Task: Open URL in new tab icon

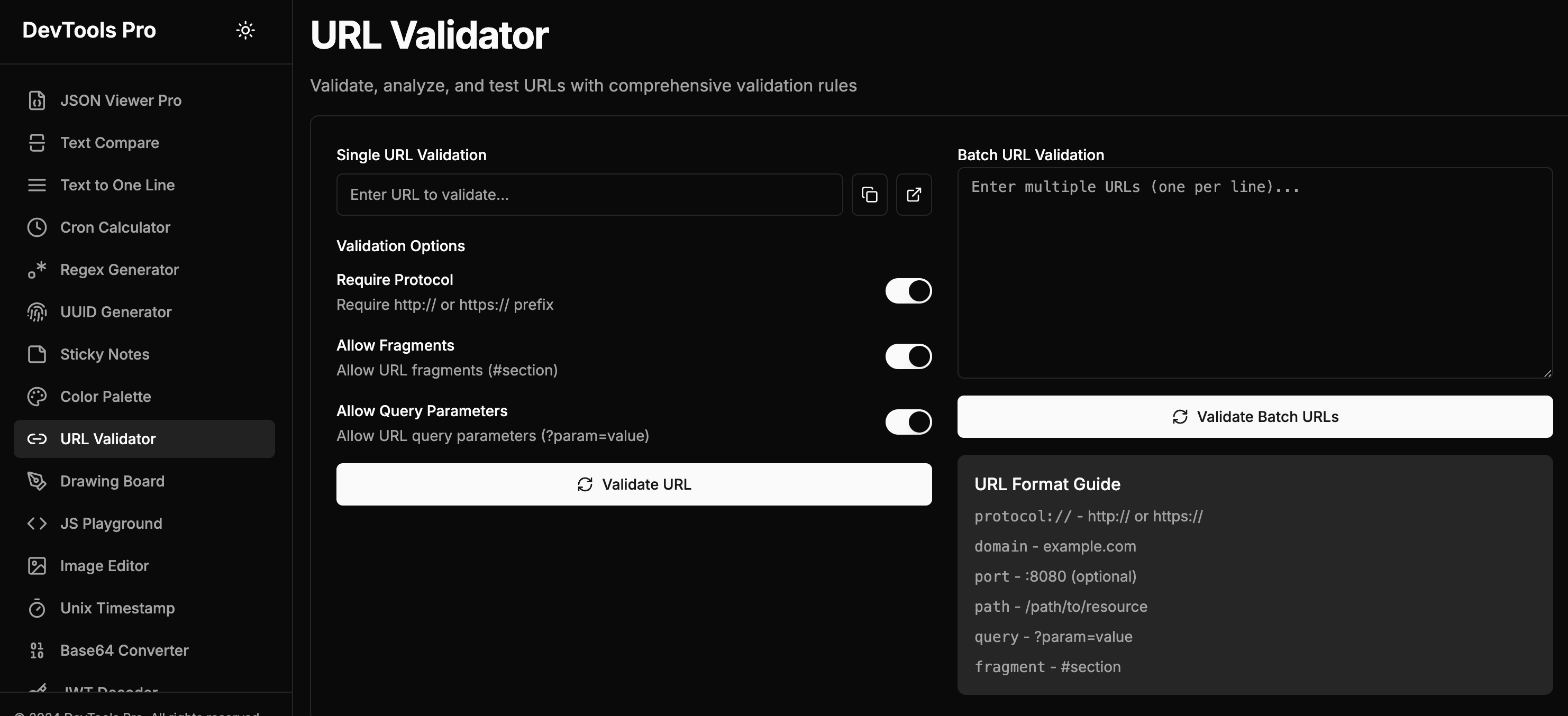Action: (x=914, y=195)
